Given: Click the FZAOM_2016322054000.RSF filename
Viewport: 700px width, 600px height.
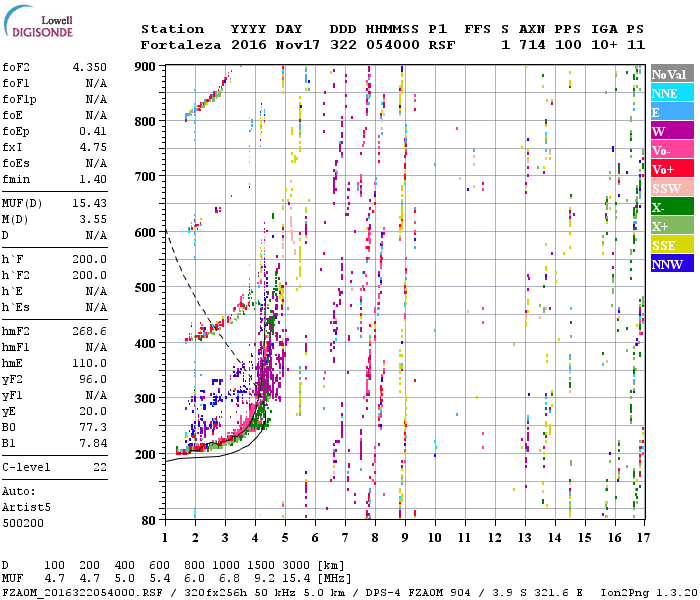Looking at the screenshot, I should tap(83, 593).
